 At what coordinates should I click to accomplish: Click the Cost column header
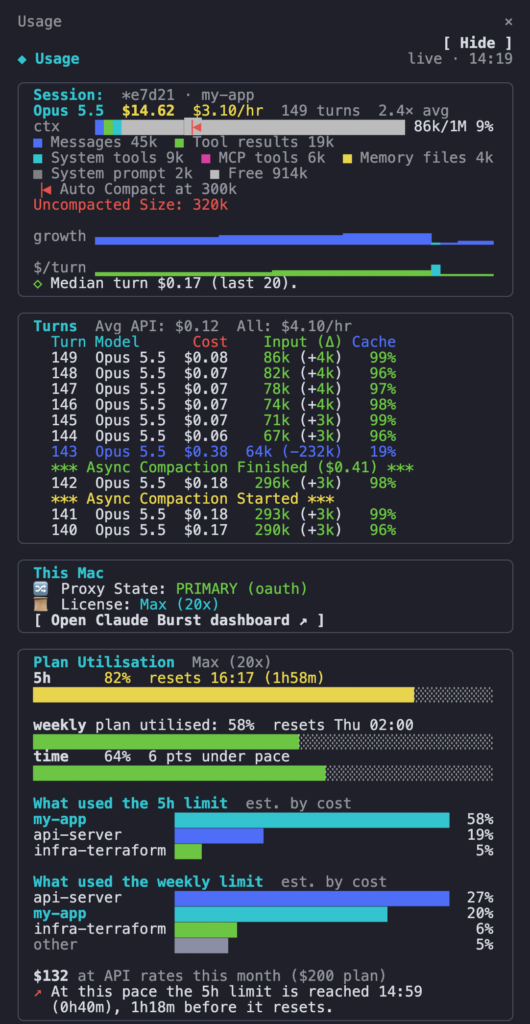[x=210, y=342]
